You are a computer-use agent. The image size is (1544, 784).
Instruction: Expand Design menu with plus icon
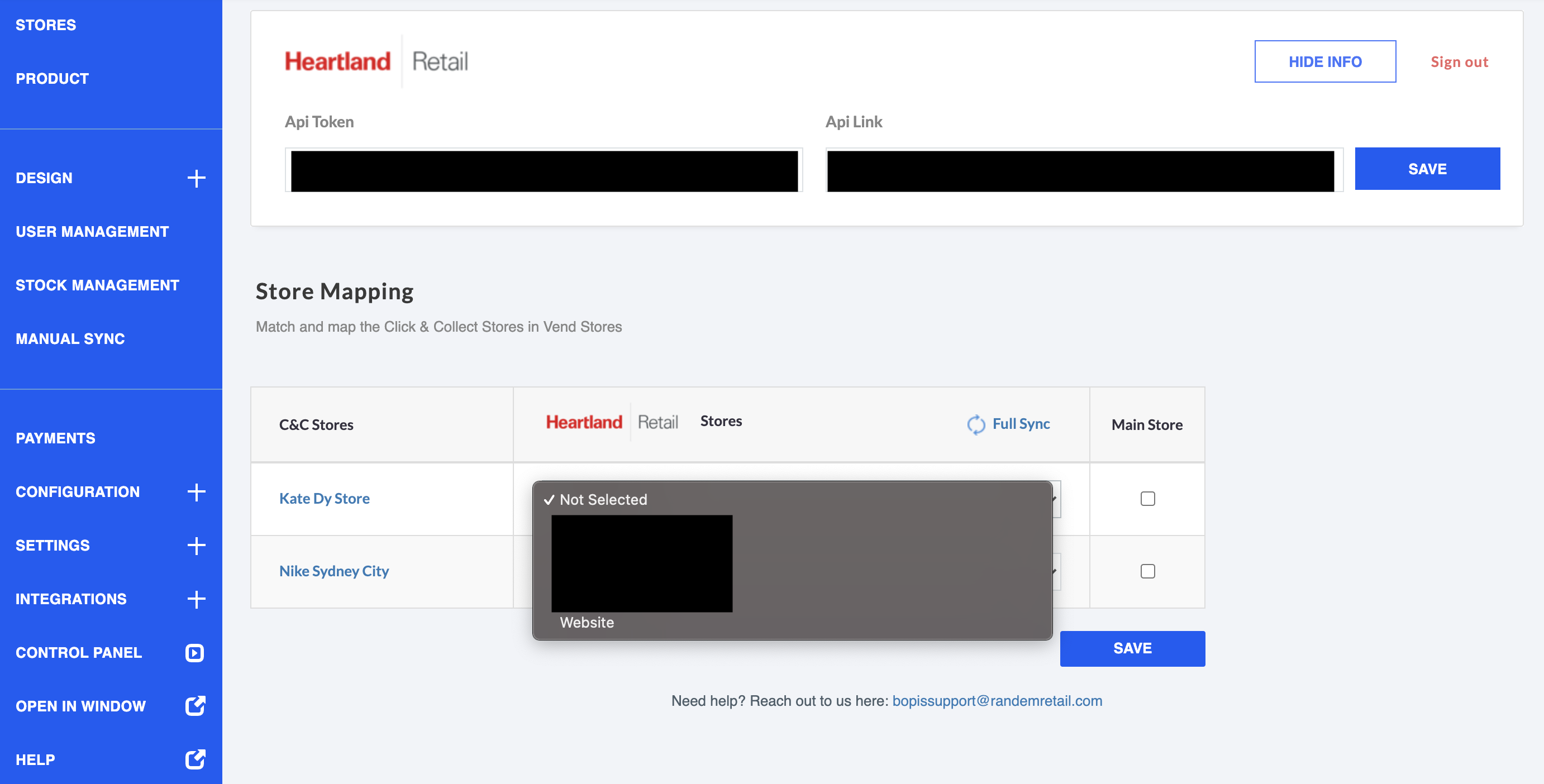tap(196, 178)
